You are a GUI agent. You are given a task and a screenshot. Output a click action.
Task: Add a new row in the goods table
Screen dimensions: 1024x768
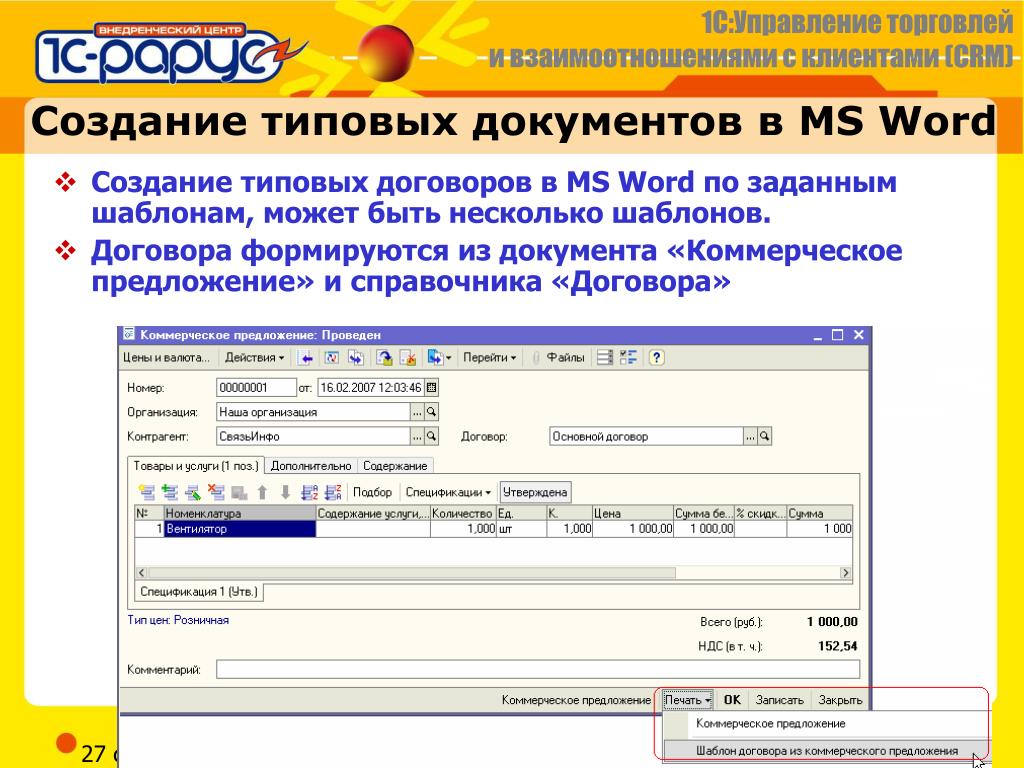pyautogui.click(x=147, y=492)
